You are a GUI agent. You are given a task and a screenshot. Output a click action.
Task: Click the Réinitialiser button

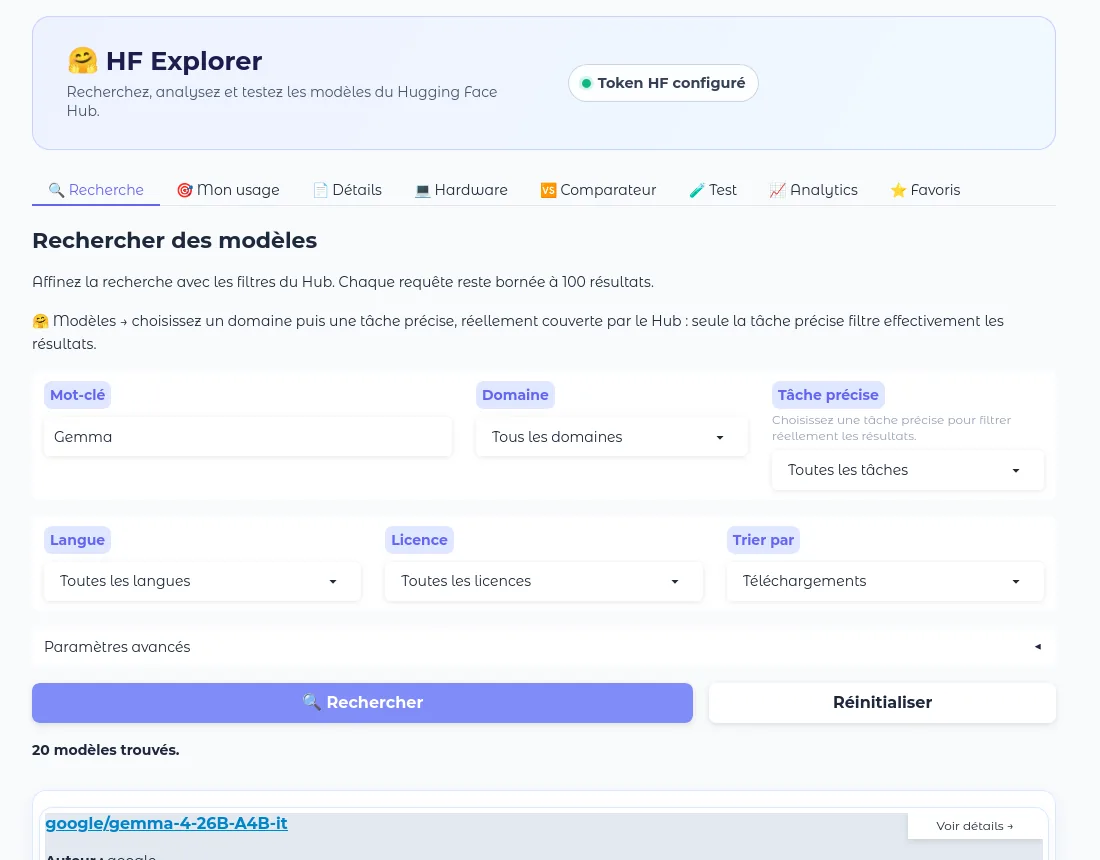pyautogui.click(x=882, y=703)
